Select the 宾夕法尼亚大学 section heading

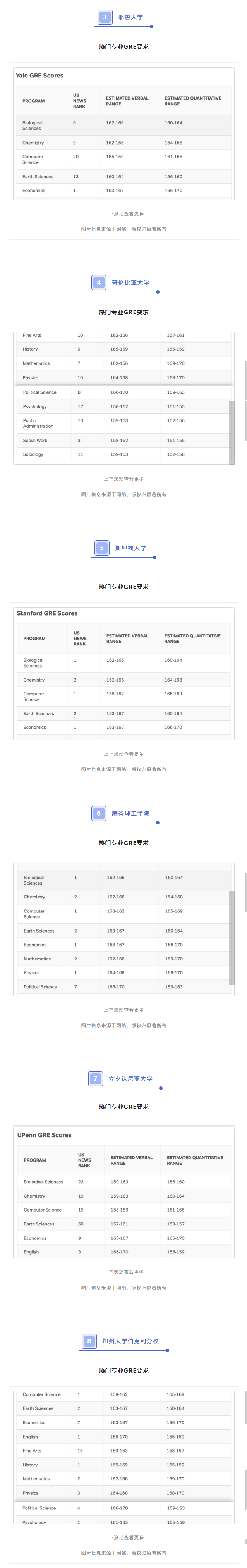tap(130, 1079)
